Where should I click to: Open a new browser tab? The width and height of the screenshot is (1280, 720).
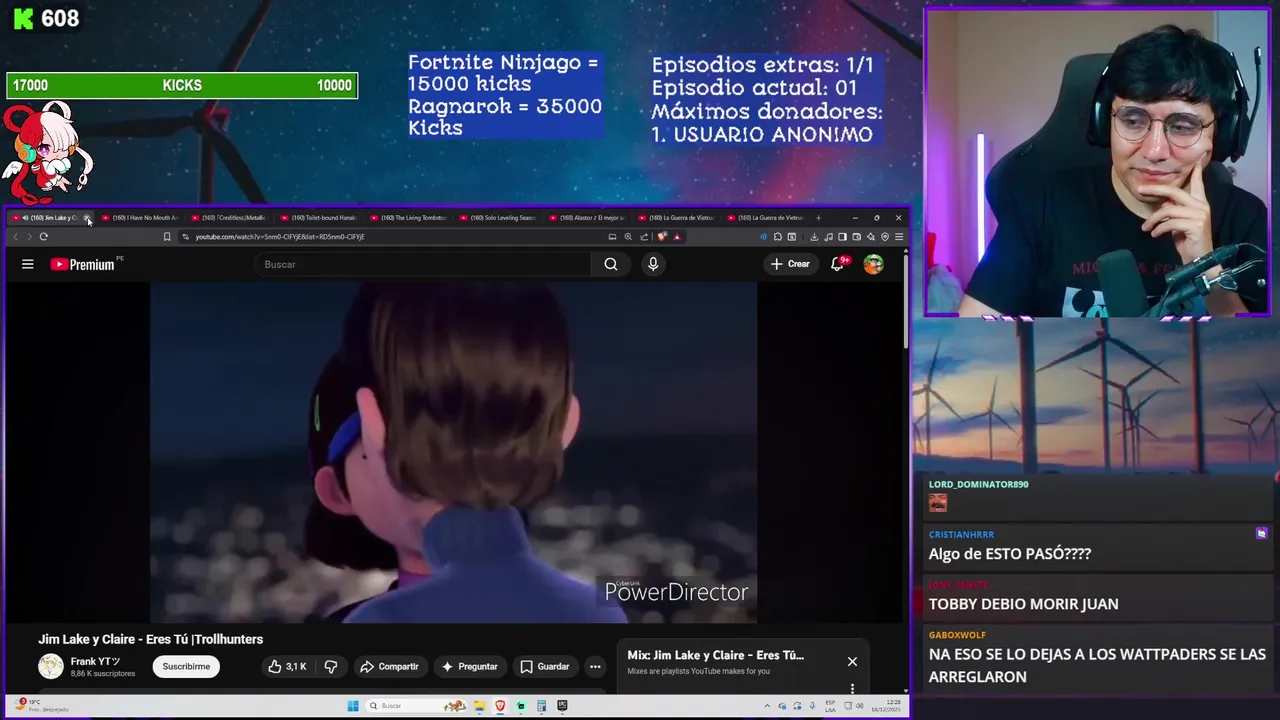click(x=818, y=217)
